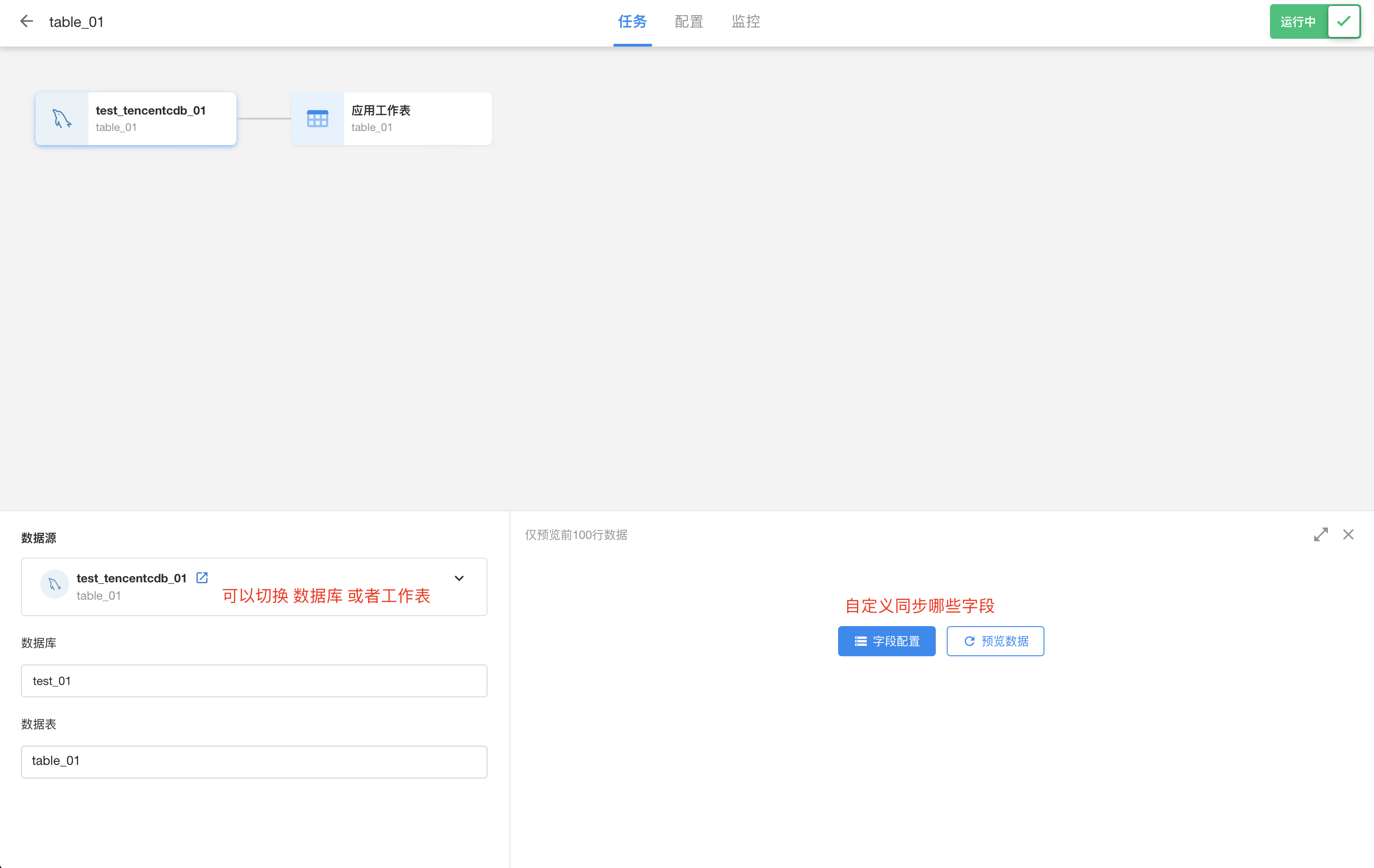This screenshot has width=1374, height=868.
Task: Close the preview panel with X icon
Action: pyautogui.click(x=1348, y=534)
